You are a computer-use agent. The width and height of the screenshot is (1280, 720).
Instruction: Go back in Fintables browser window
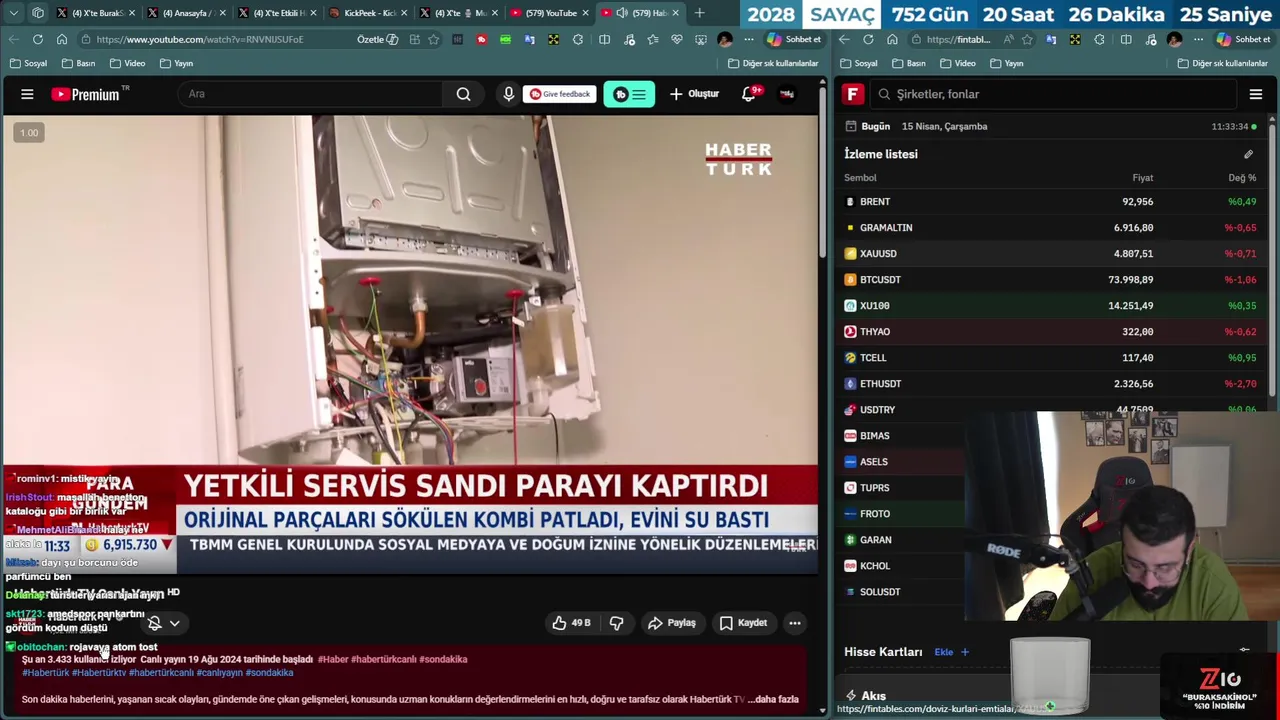[x=844, y=39]
